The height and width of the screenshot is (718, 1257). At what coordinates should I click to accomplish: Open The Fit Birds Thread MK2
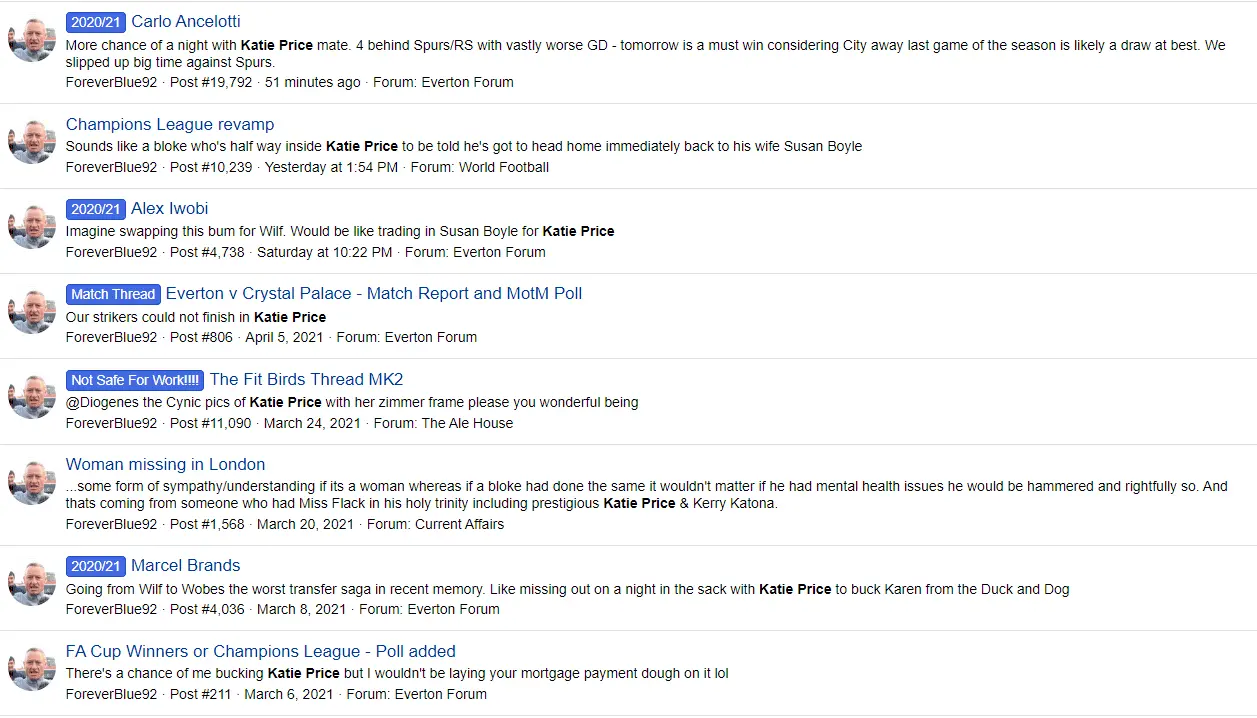click(x=306, y=379)
